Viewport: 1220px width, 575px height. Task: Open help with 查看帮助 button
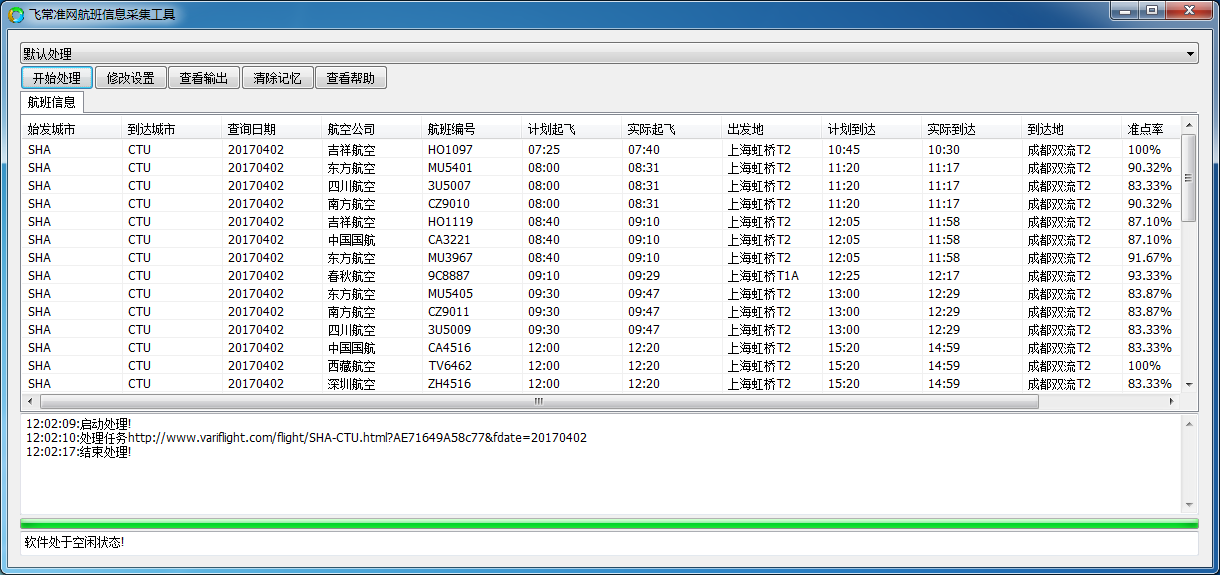pyautogui.click(x=350, y=78)
